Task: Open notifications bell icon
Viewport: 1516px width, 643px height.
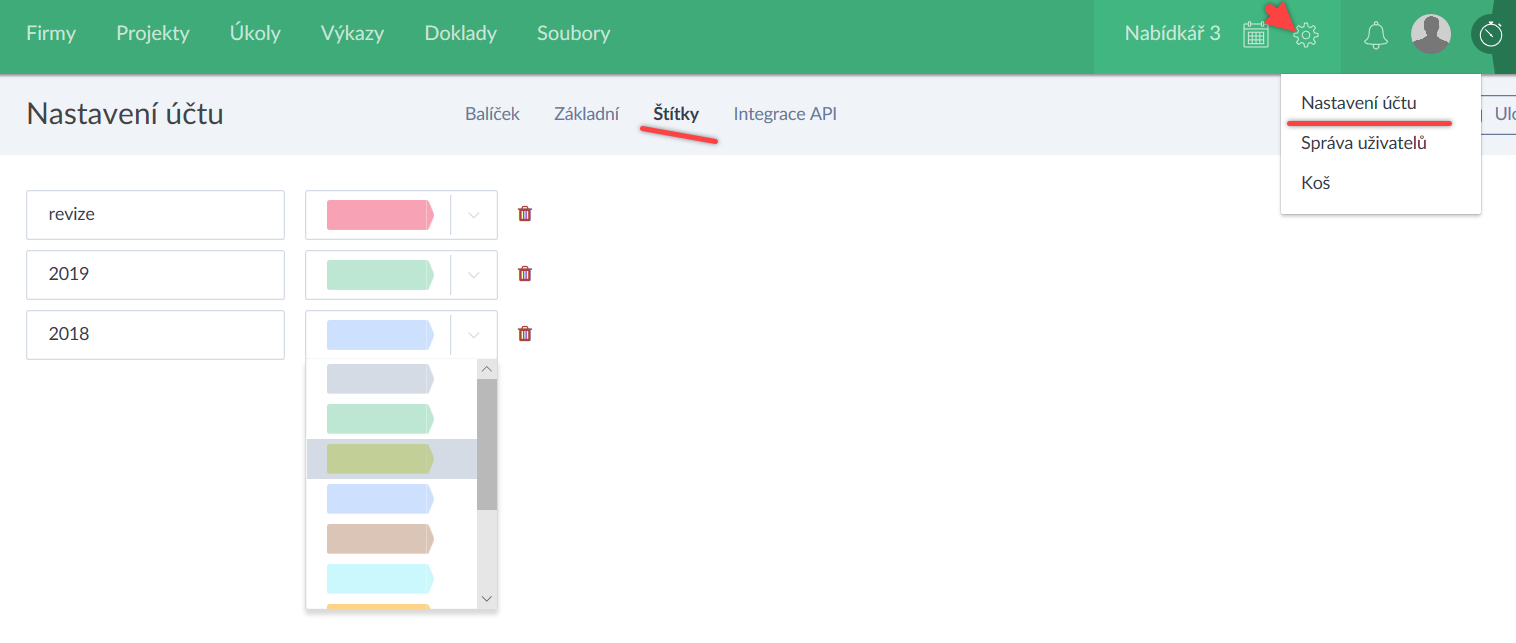Action: pyautogui.click(x=1376, y=35)
